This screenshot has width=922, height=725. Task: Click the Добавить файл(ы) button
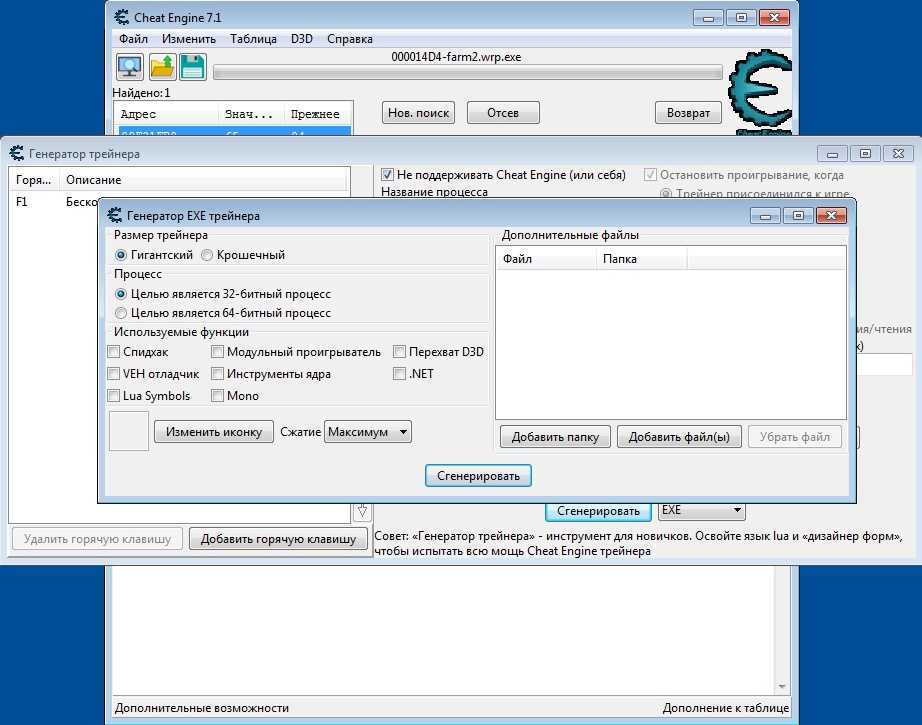pos(679,437)
